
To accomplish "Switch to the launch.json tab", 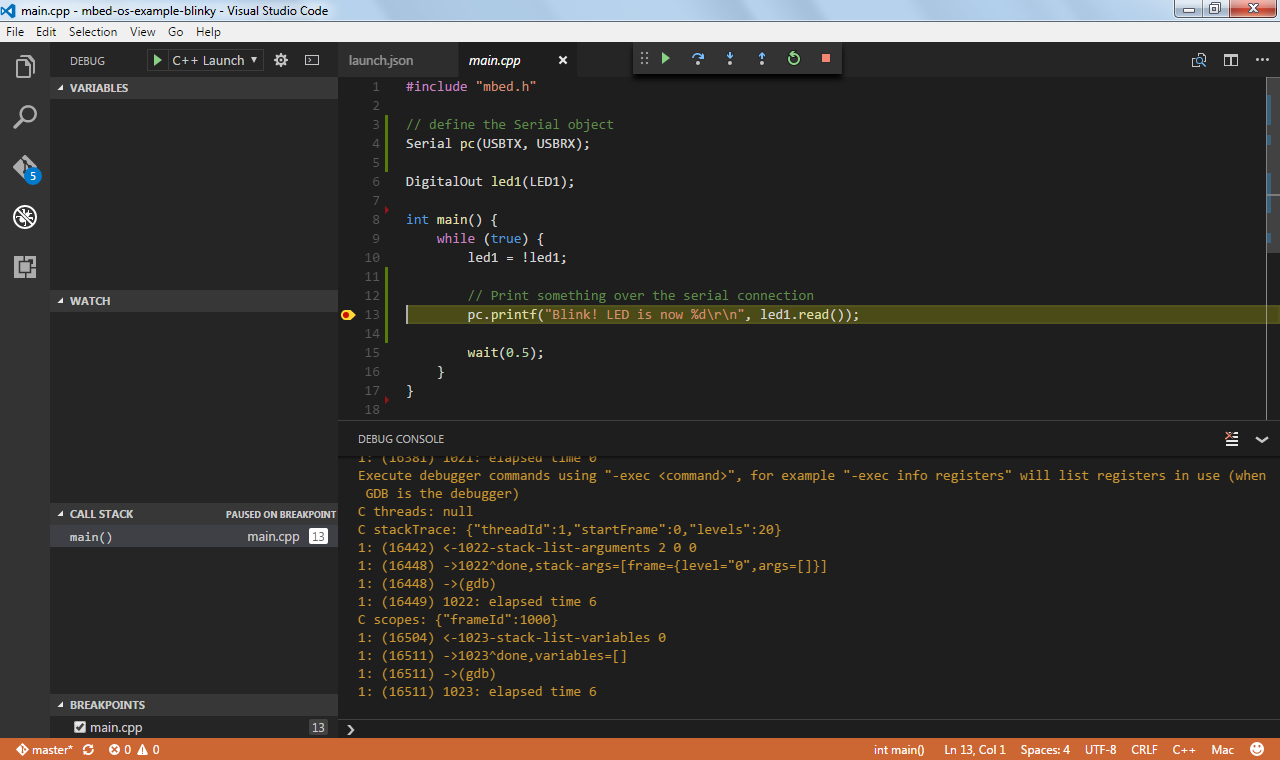I will [x=382, y=60].
